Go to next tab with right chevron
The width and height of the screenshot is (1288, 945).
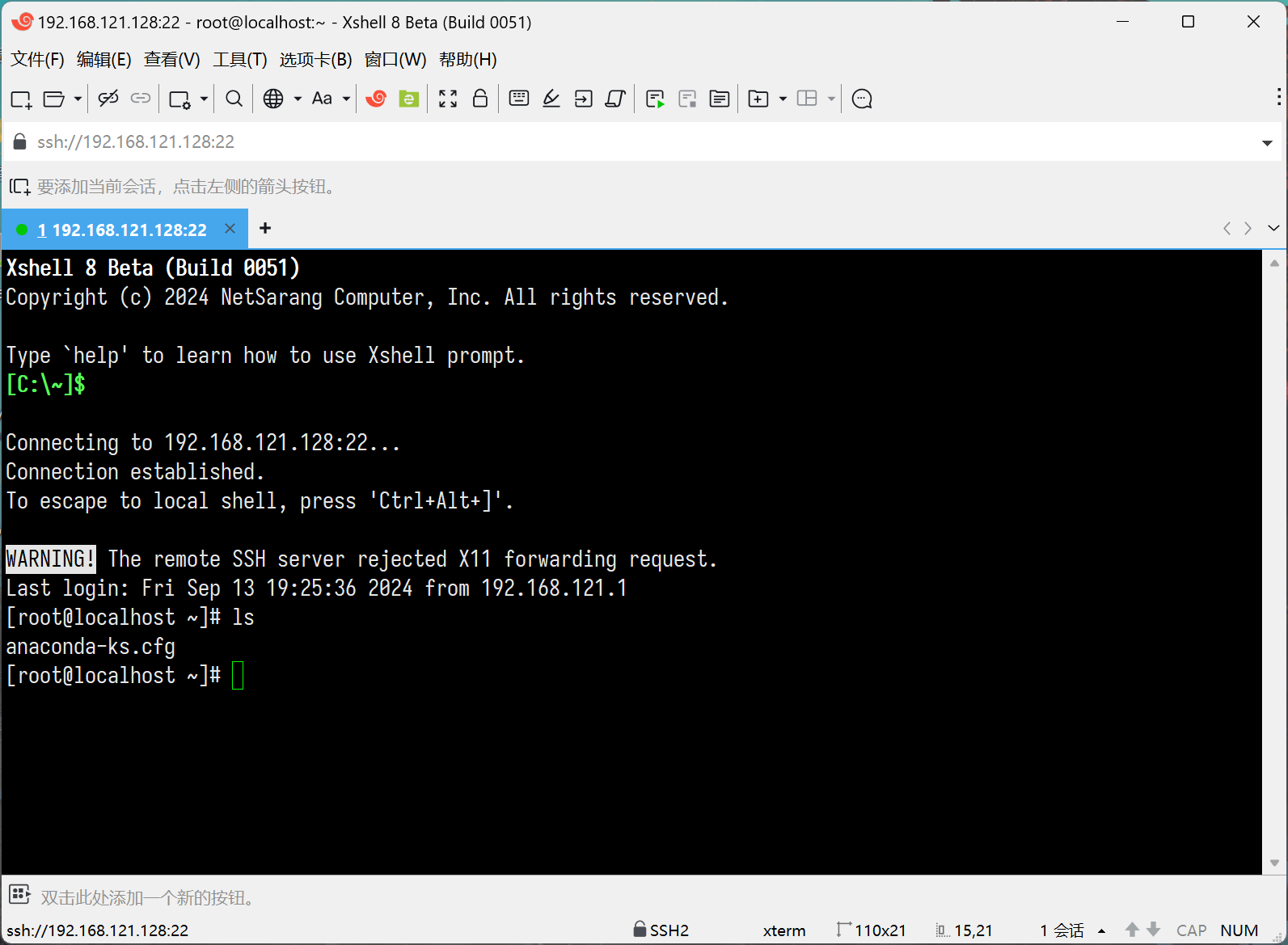(x=1248, y=229)
